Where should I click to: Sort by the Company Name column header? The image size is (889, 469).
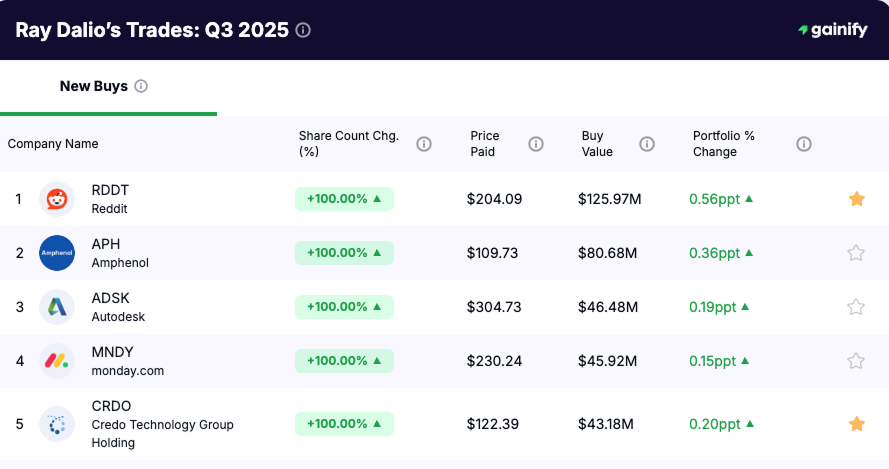tap(53, 144)
